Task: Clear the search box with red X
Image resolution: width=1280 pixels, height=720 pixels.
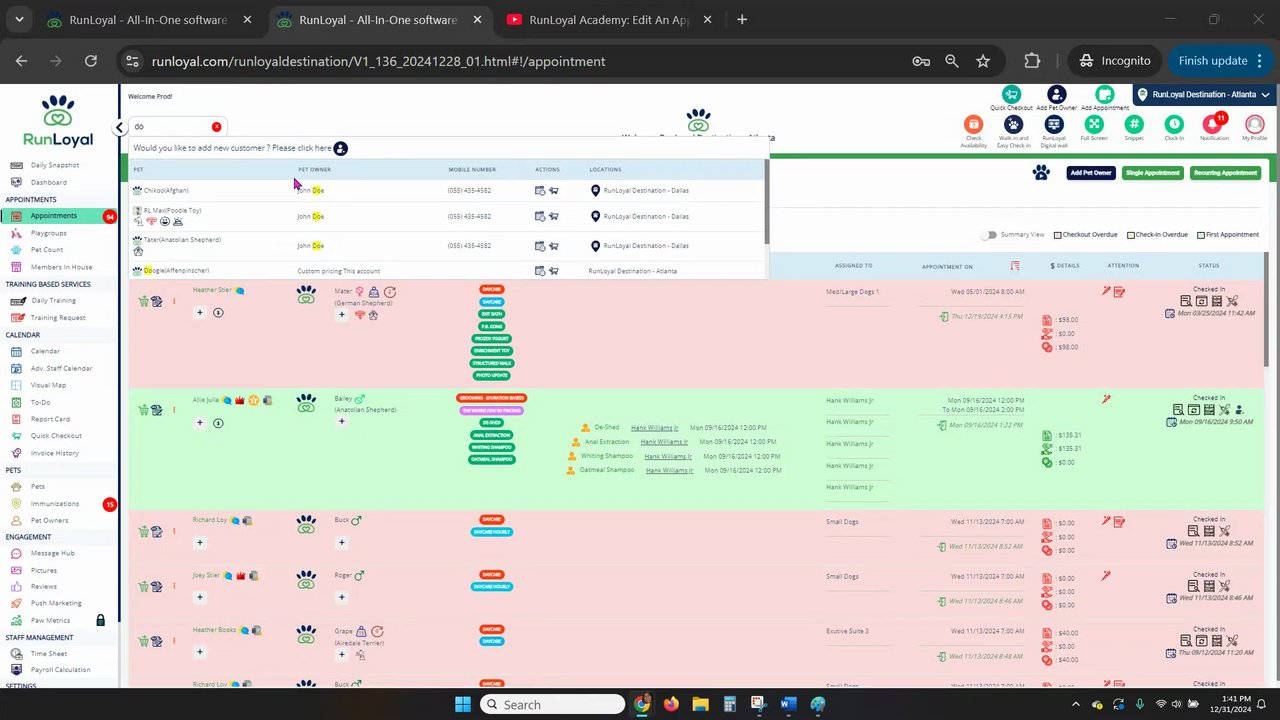Action: tap(216, 127)
